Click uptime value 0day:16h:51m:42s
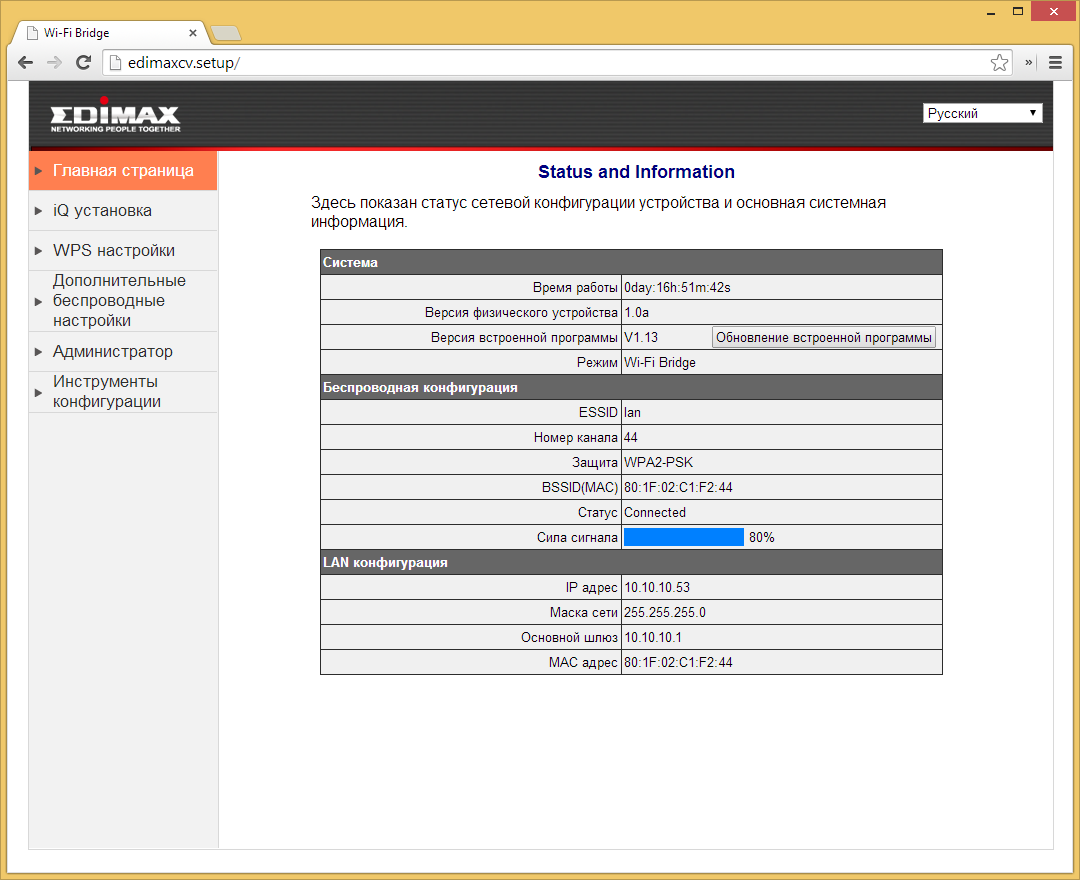 [677, 288]
